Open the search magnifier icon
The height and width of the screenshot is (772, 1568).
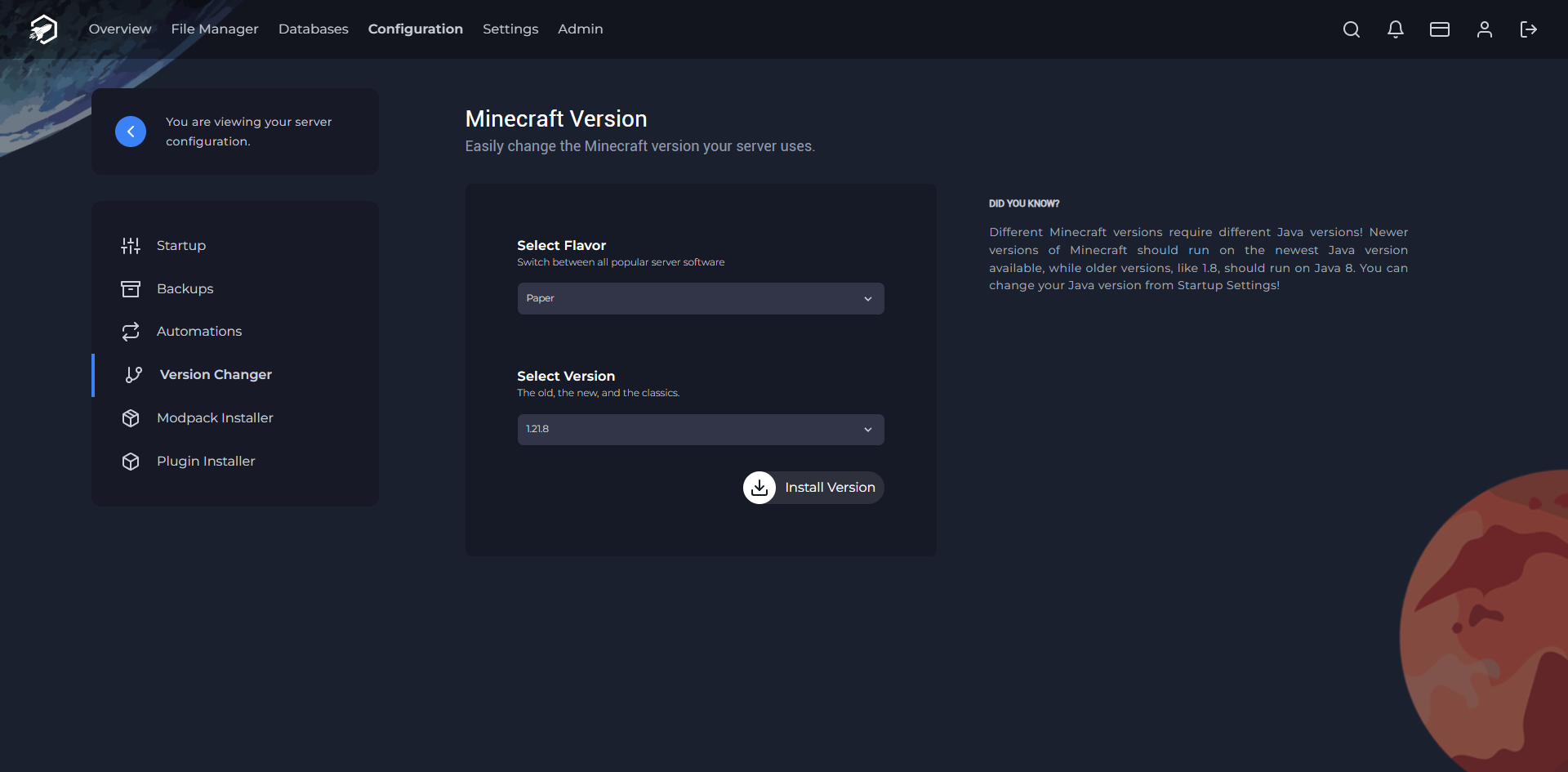pos(1351,29)
